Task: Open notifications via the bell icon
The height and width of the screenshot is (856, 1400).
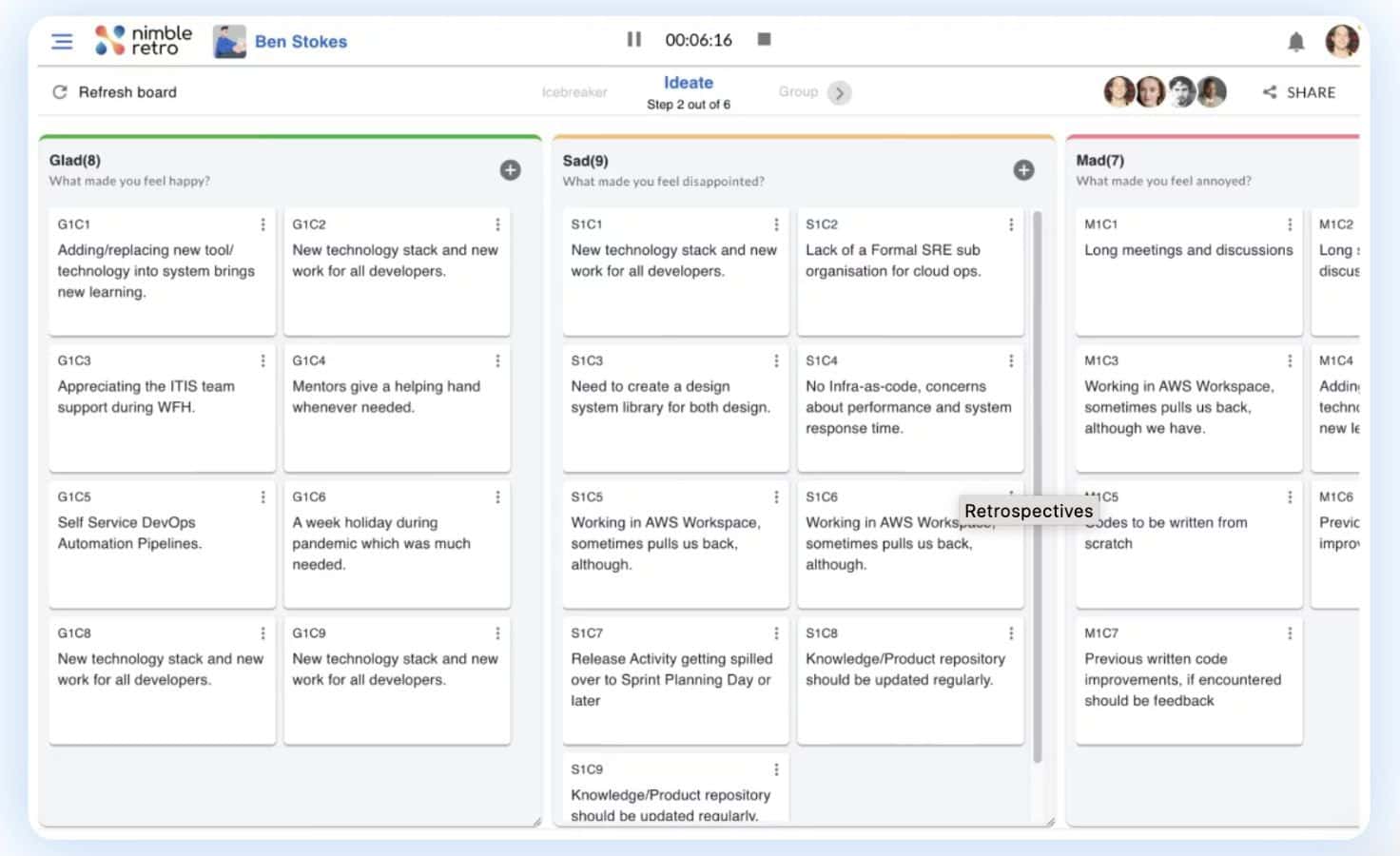Action: [x=1294, y=41]
